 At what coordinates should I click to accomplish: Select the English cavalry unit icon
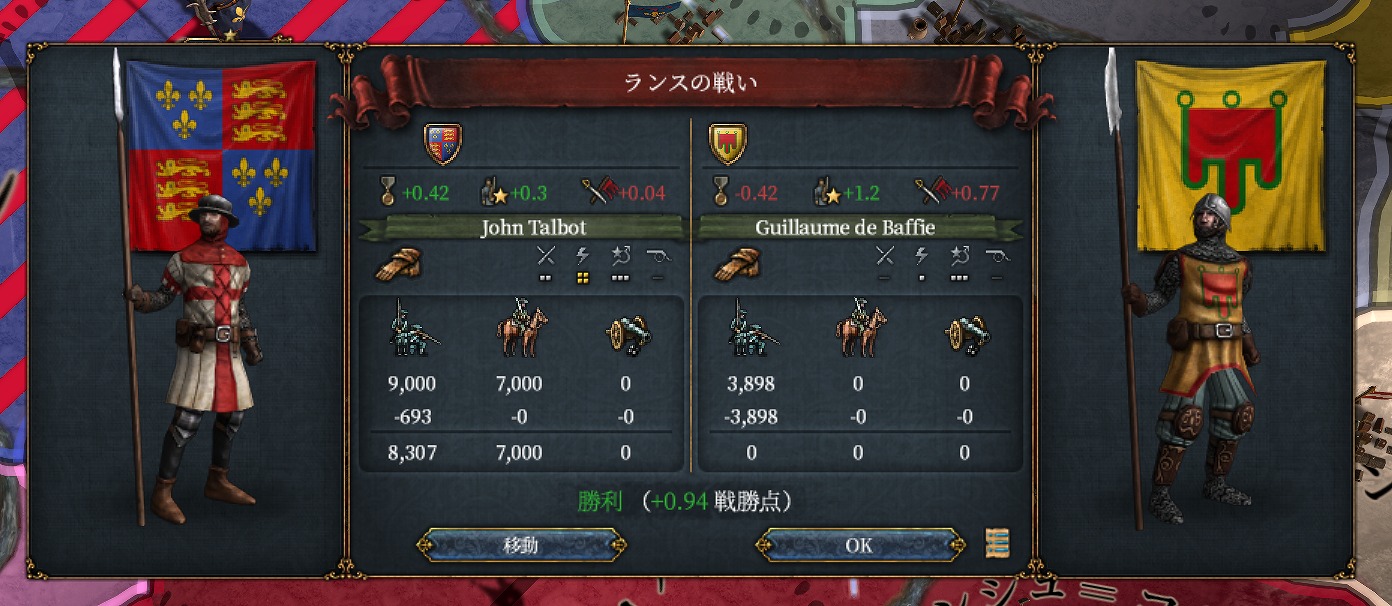click(x=520, y=328)
